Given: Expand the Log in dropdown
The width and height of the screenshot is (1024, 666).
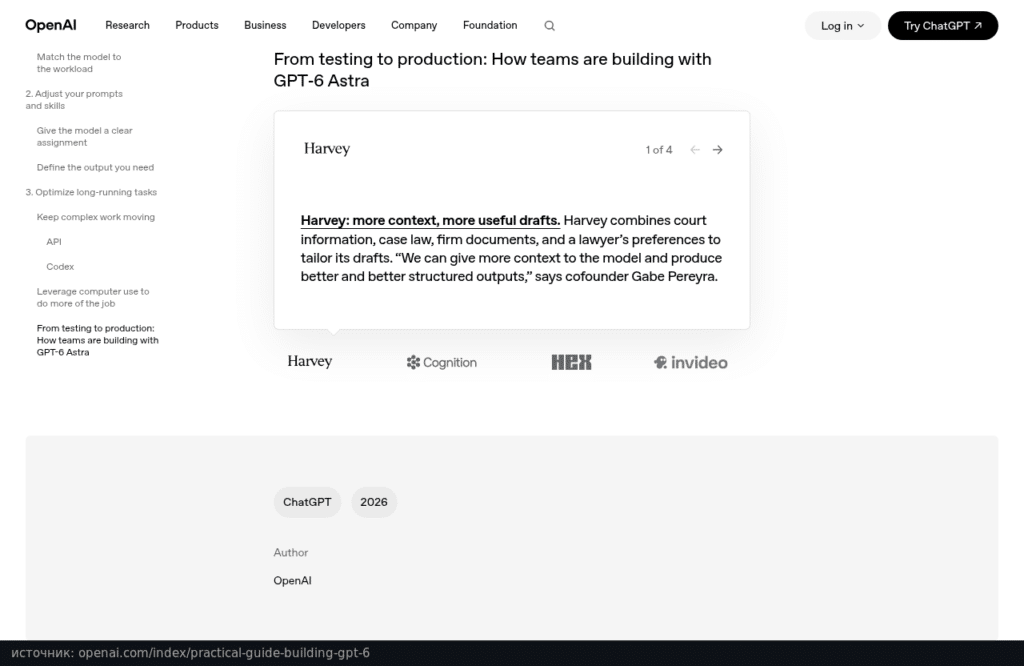Looking at the screenshot, I should pos(842,25).
